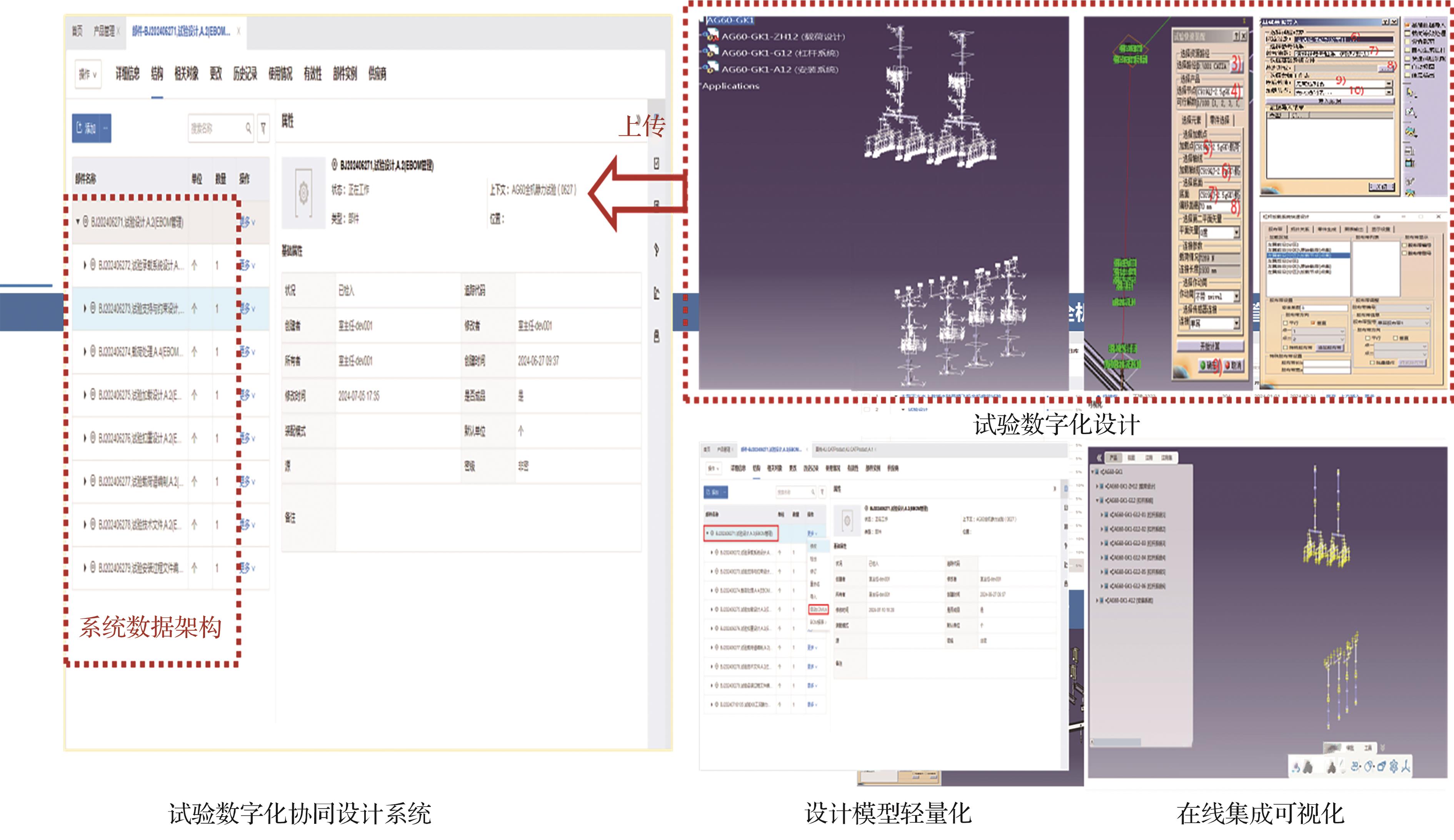
Task: Click the collapse double-chevron icon in viewer panel
Action: (1099, 458)
